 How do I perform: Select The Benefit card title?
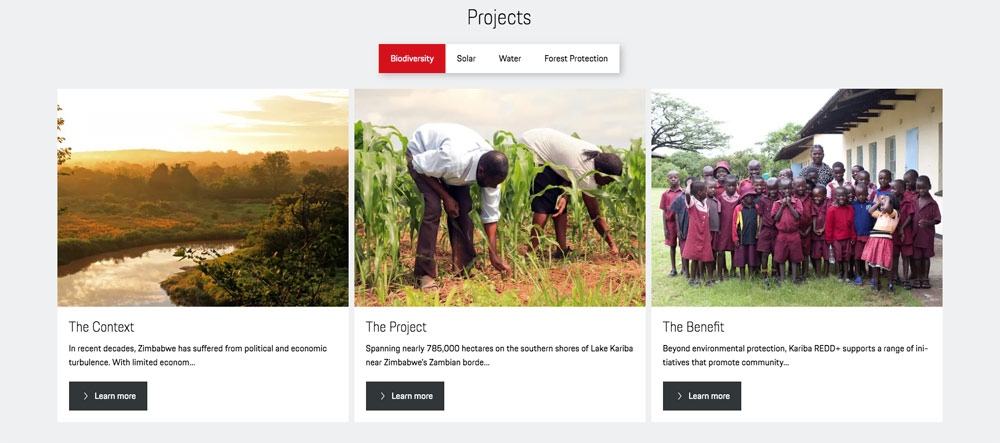pos(693,327)
